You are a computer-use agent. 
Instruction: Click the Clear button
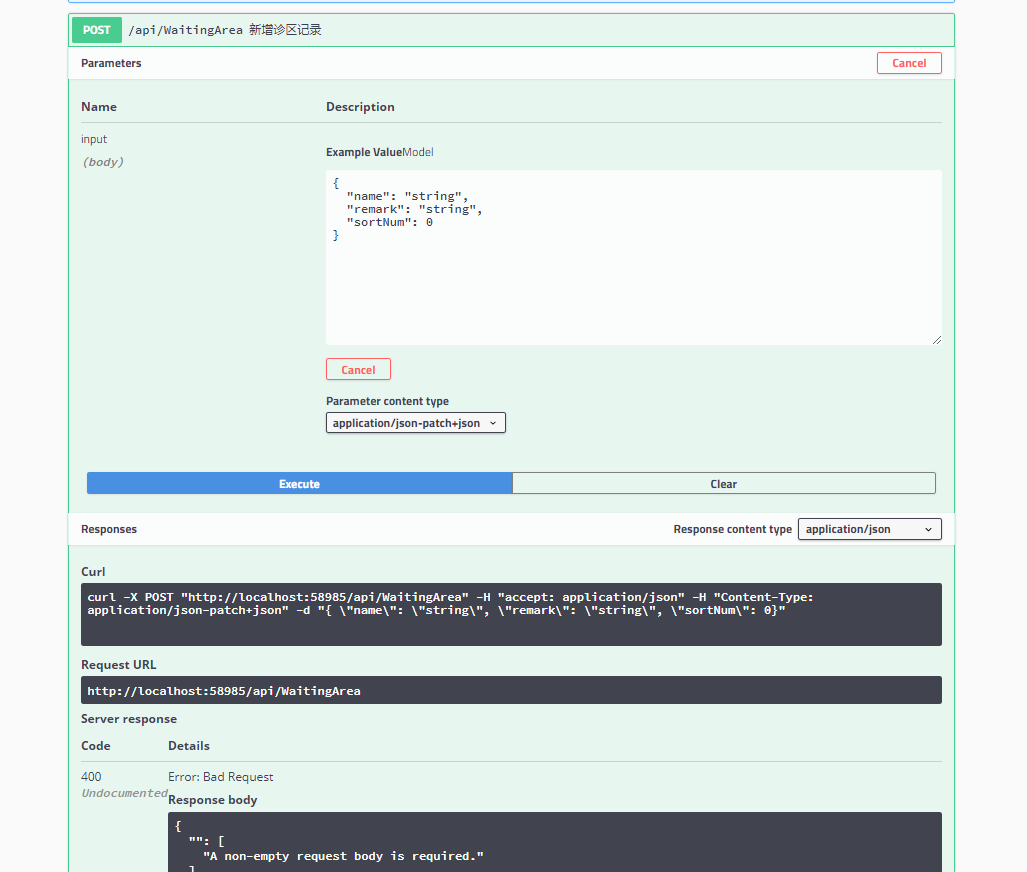coord(723,484)
